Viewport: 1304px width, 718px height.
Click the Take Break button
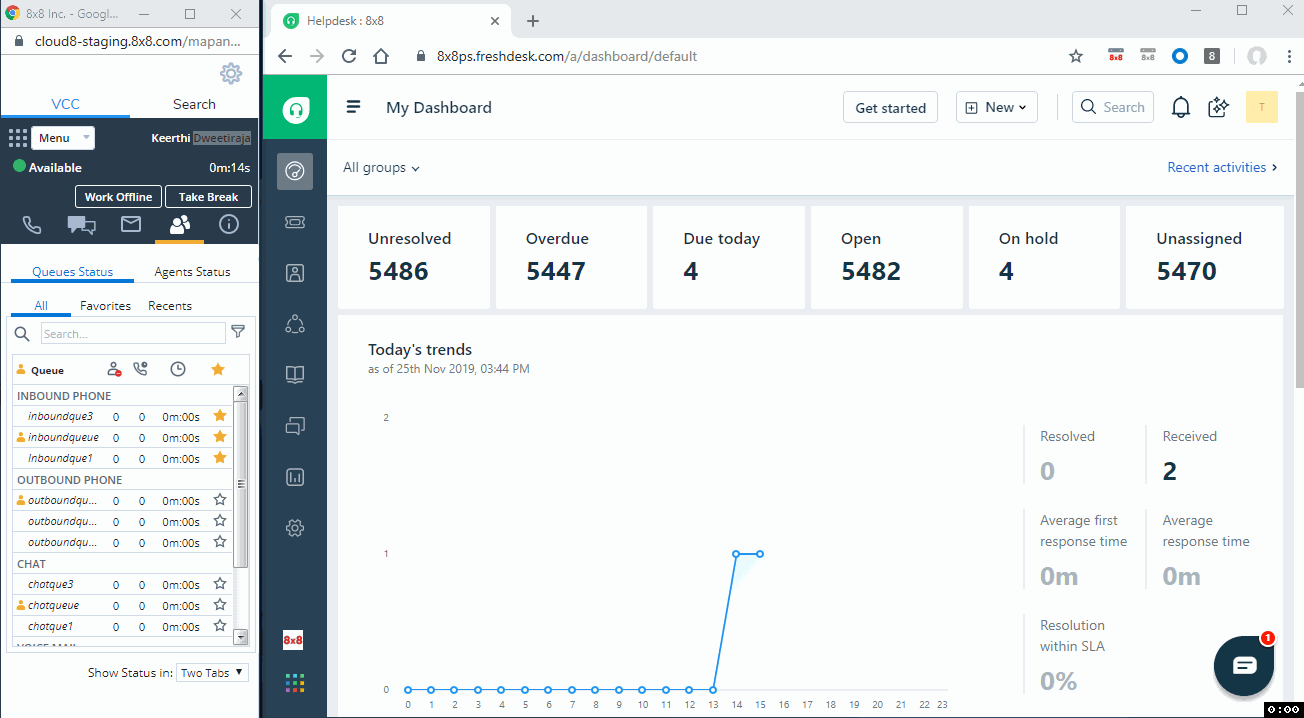[208, 197]
